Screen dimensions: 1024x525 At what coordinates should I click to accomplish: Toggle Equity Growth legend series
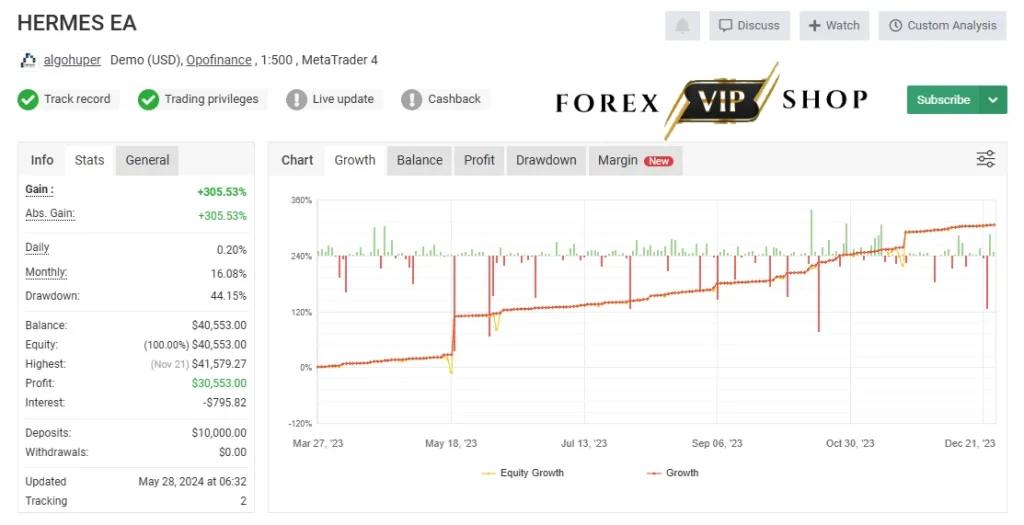522,473
